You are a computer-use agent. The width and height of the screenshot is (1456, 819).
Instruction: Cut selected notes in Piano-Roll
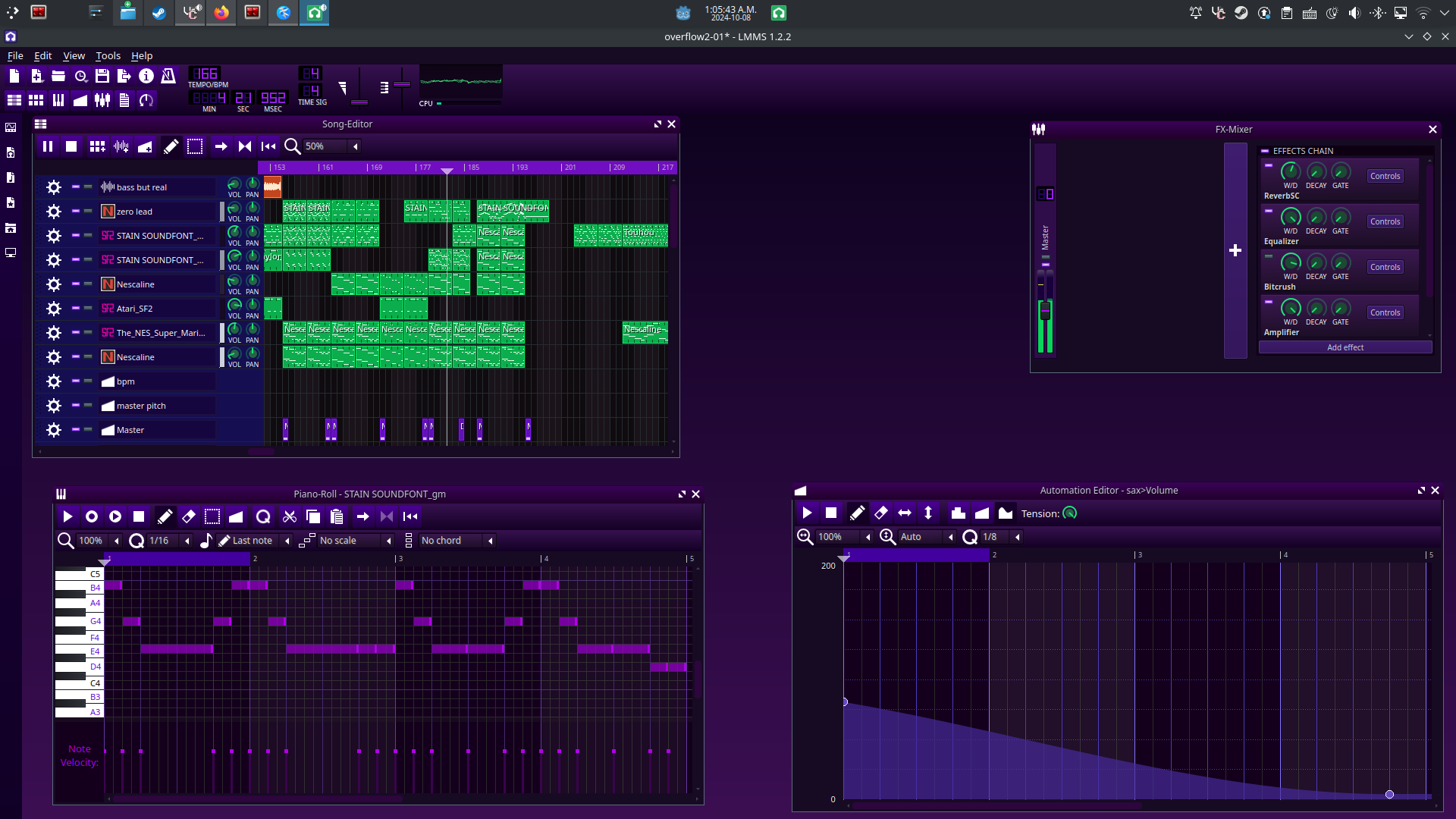pyautogui.click(x=289, y=516)
